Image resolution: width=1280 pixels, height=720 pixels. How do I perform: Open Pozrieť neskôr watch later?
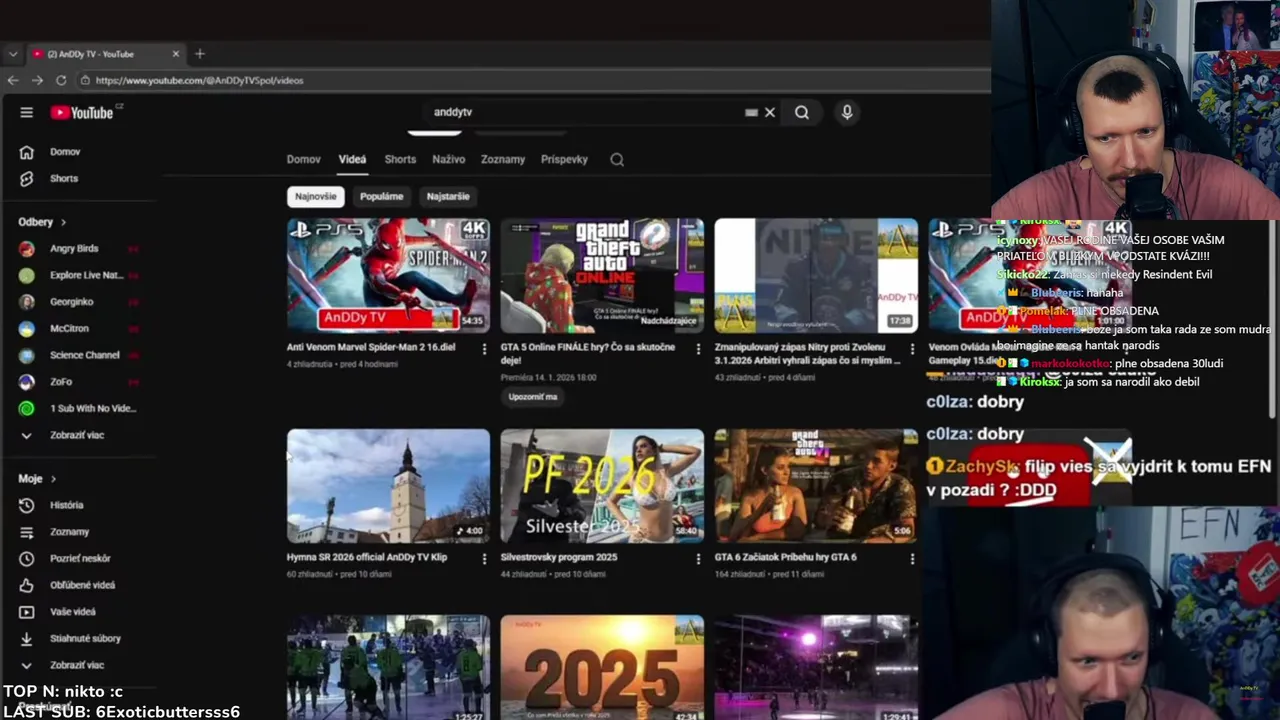pos(80,558)
